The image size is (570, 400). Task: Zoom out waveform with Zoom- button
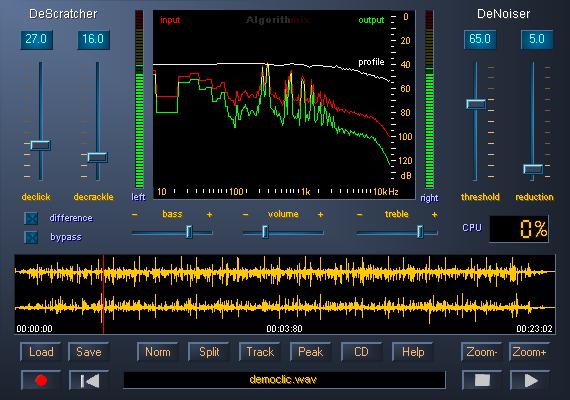[481, 352]
